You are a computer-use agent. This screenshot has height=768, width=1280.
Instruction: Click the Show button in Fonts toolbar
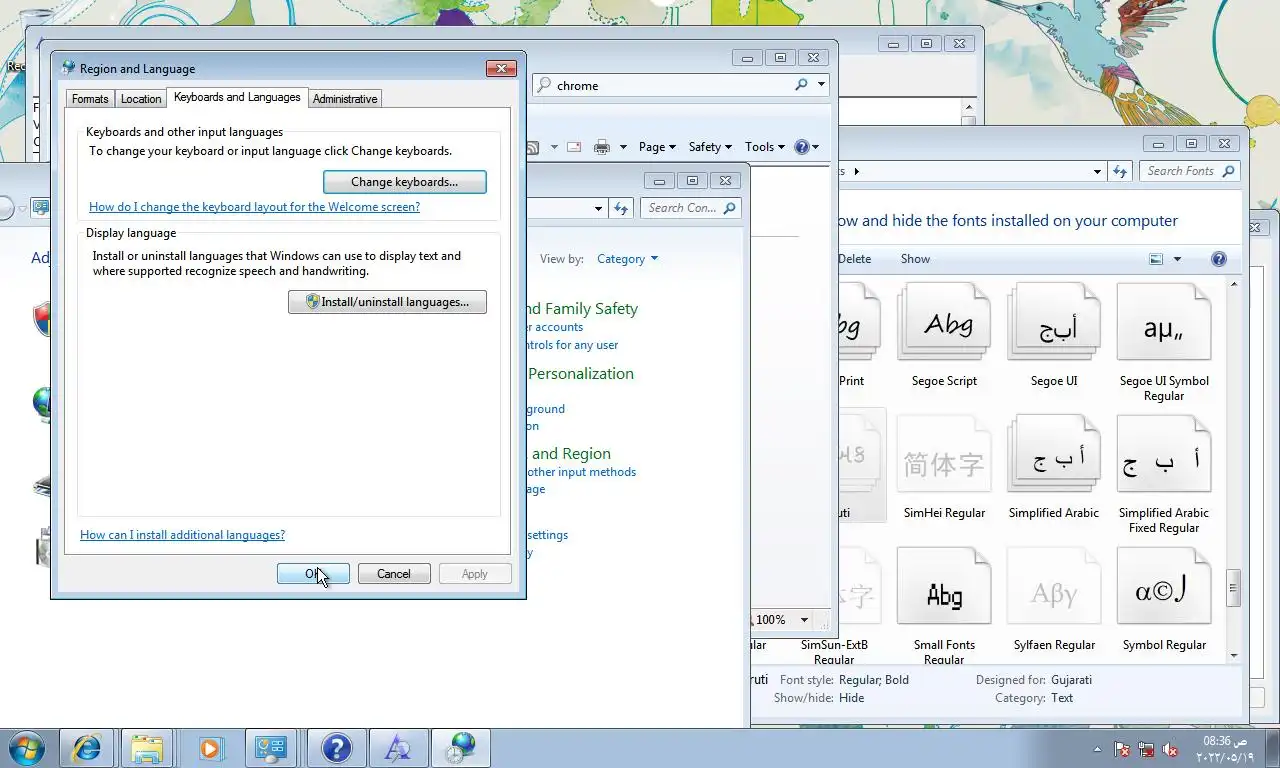point(915,259)
